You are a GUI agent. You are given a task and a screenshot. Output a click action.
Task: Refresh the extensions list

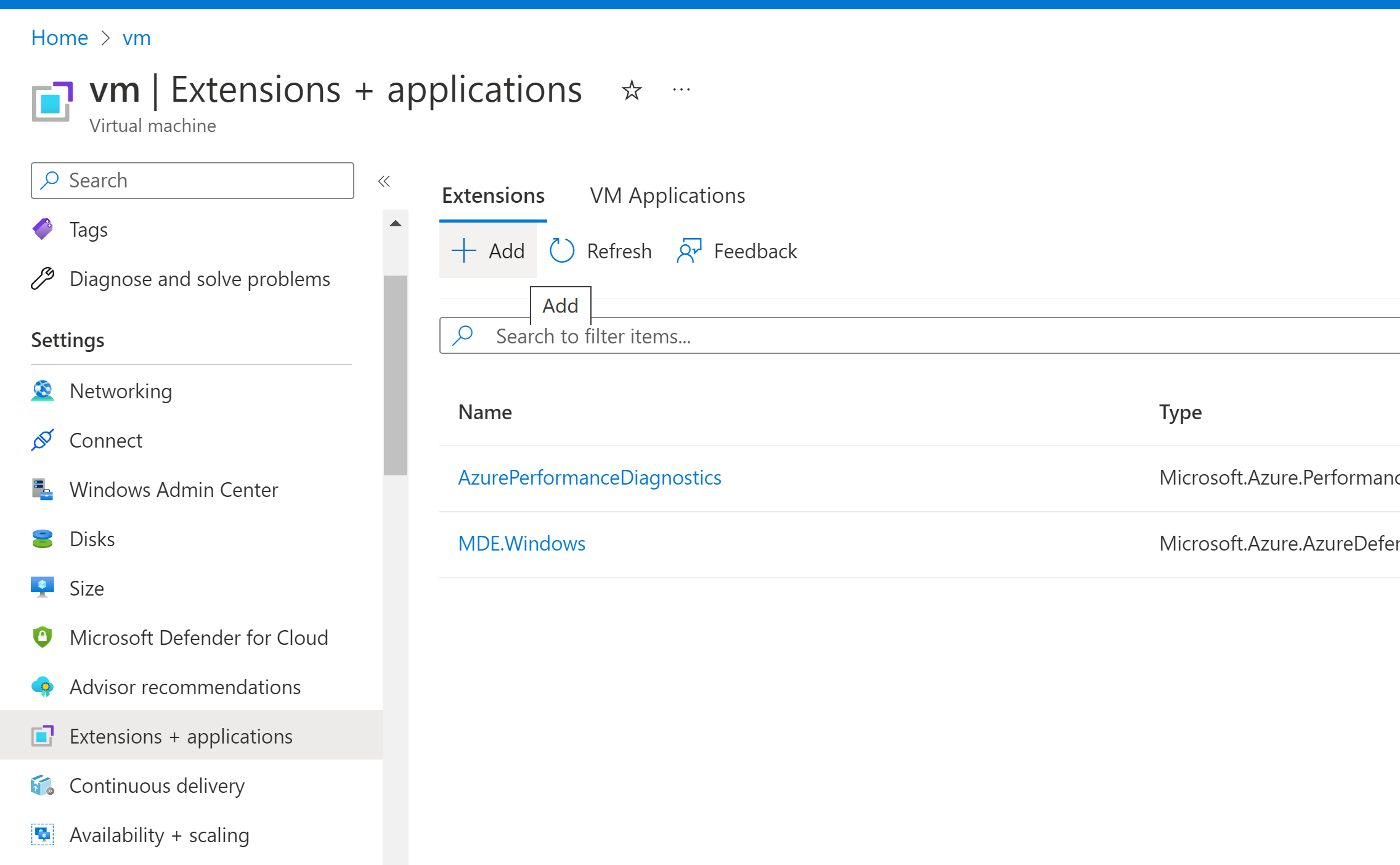point(600,251)
